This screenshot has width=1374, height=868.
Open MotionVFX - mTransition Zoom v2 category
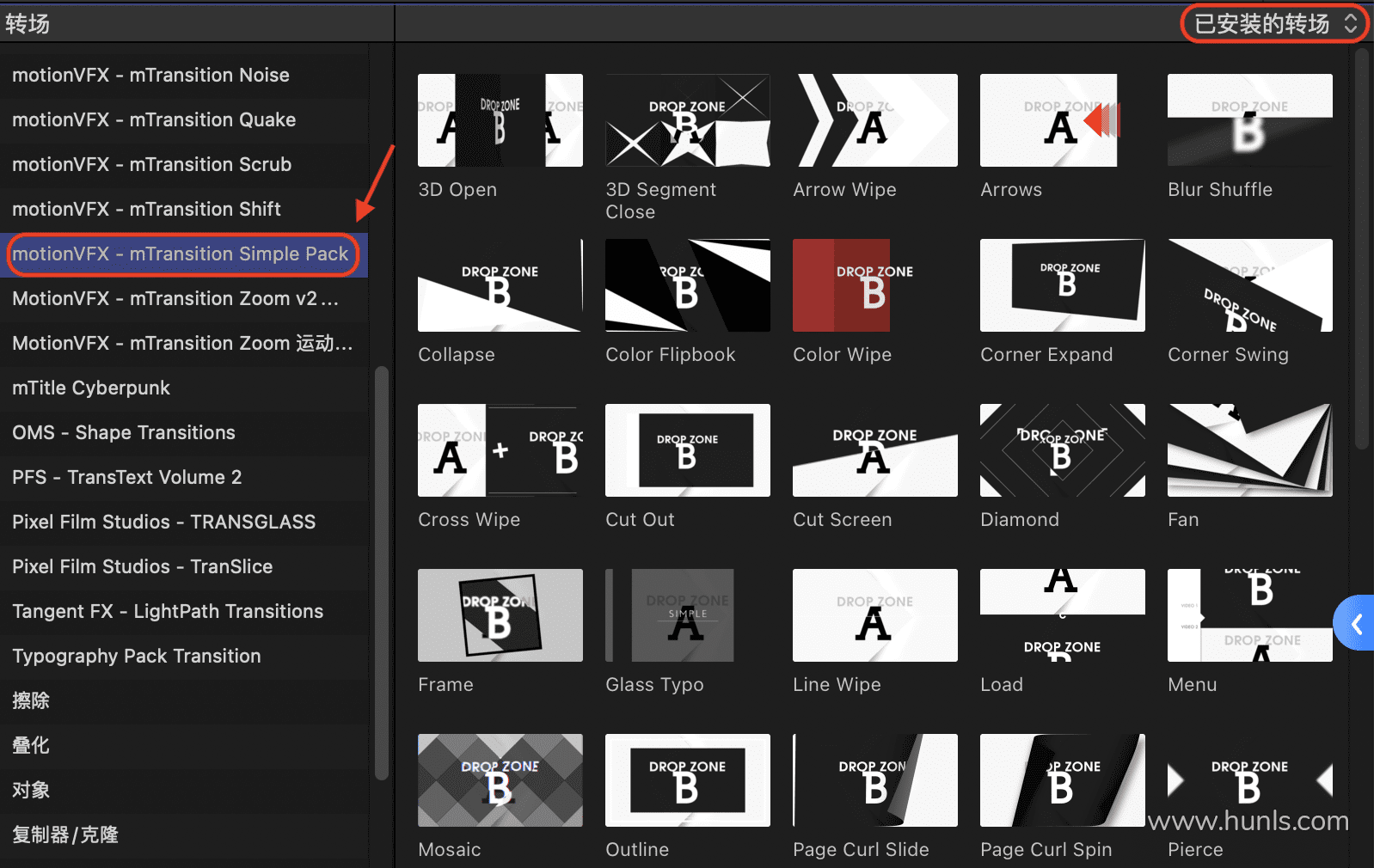[x=184, y=298]
